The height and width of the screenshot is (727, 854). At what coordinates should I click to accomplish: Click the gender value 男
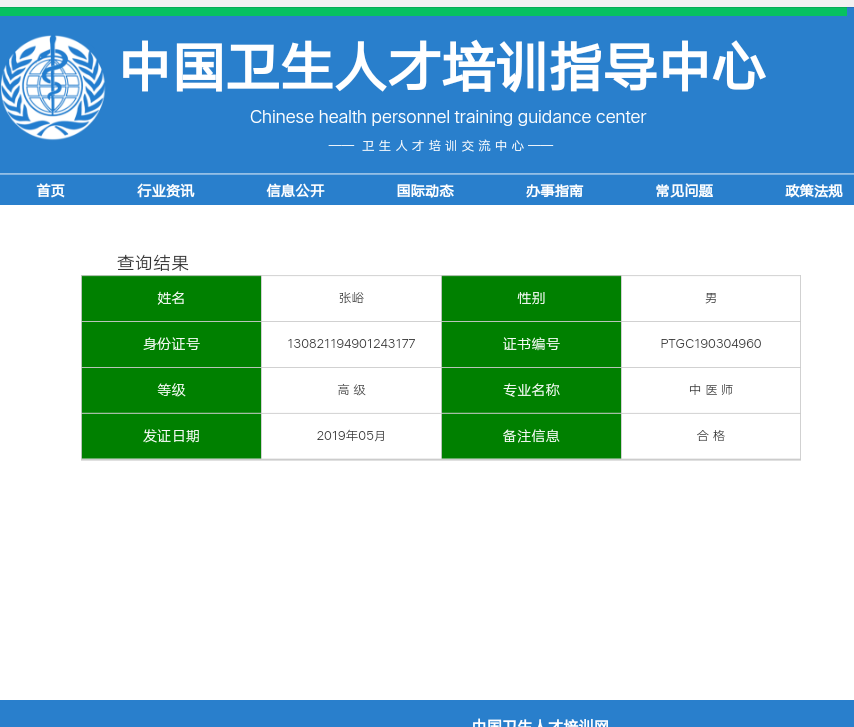[711, 298]
